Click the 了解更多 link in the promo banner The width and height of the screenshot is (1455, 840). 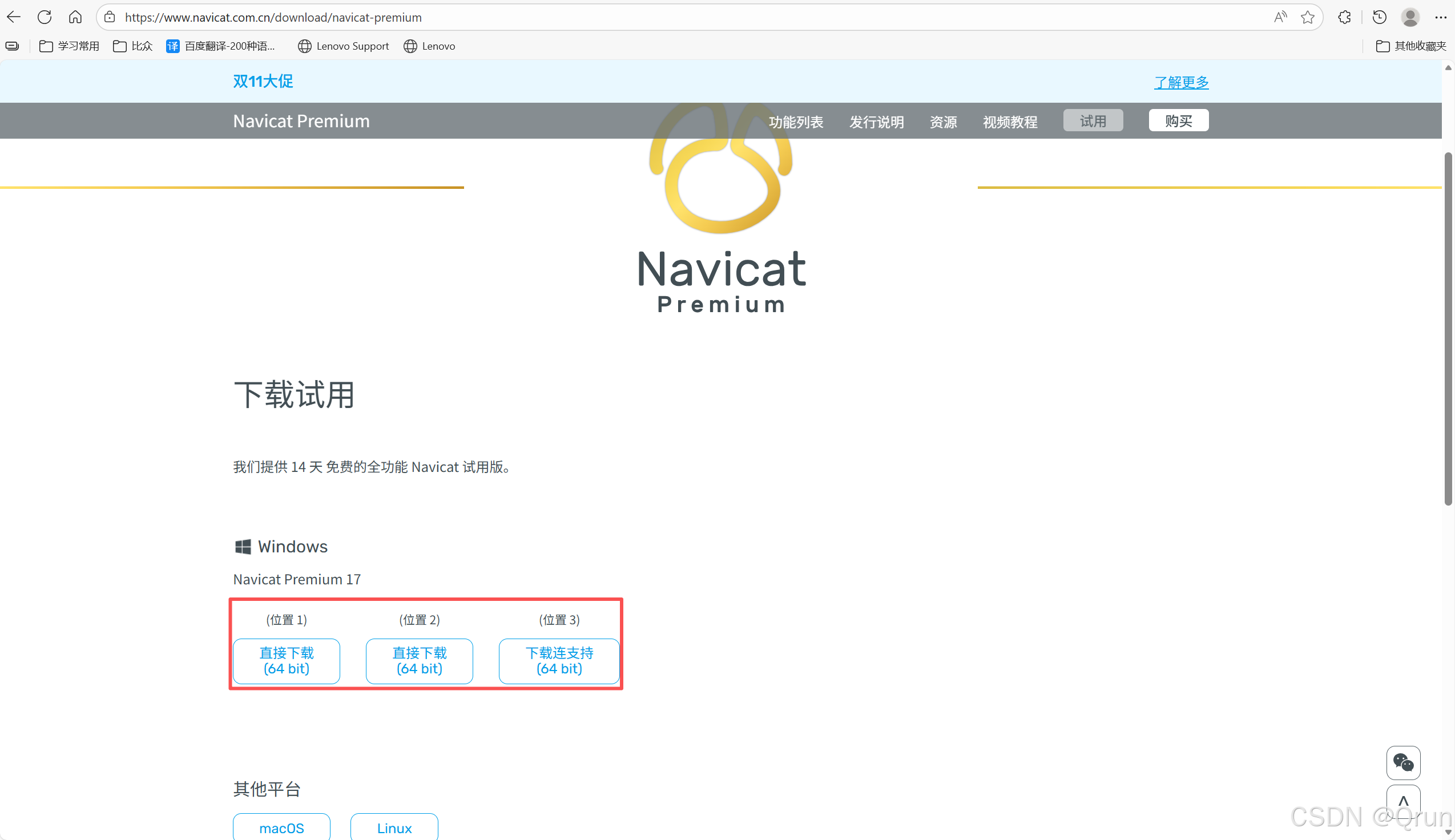point(1181,82)
